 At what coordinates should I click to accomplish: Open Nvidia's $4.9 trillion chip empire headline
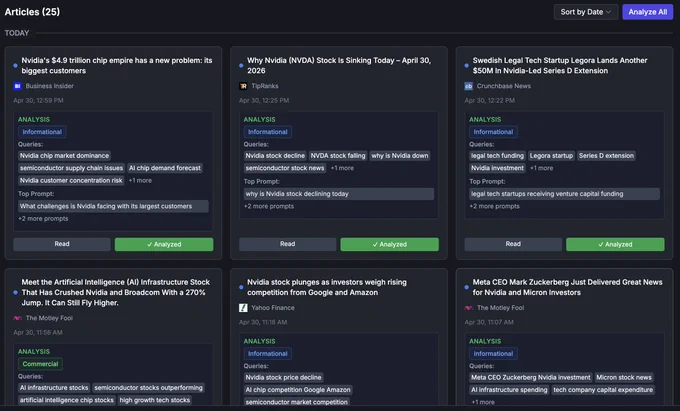pyautogui.click(x=117, y=65)
